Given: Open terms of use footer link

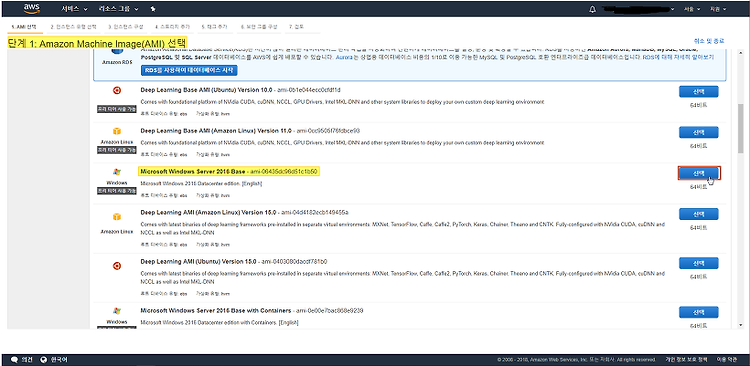Looking at the screenshot, I should click(x=728, y=359).
